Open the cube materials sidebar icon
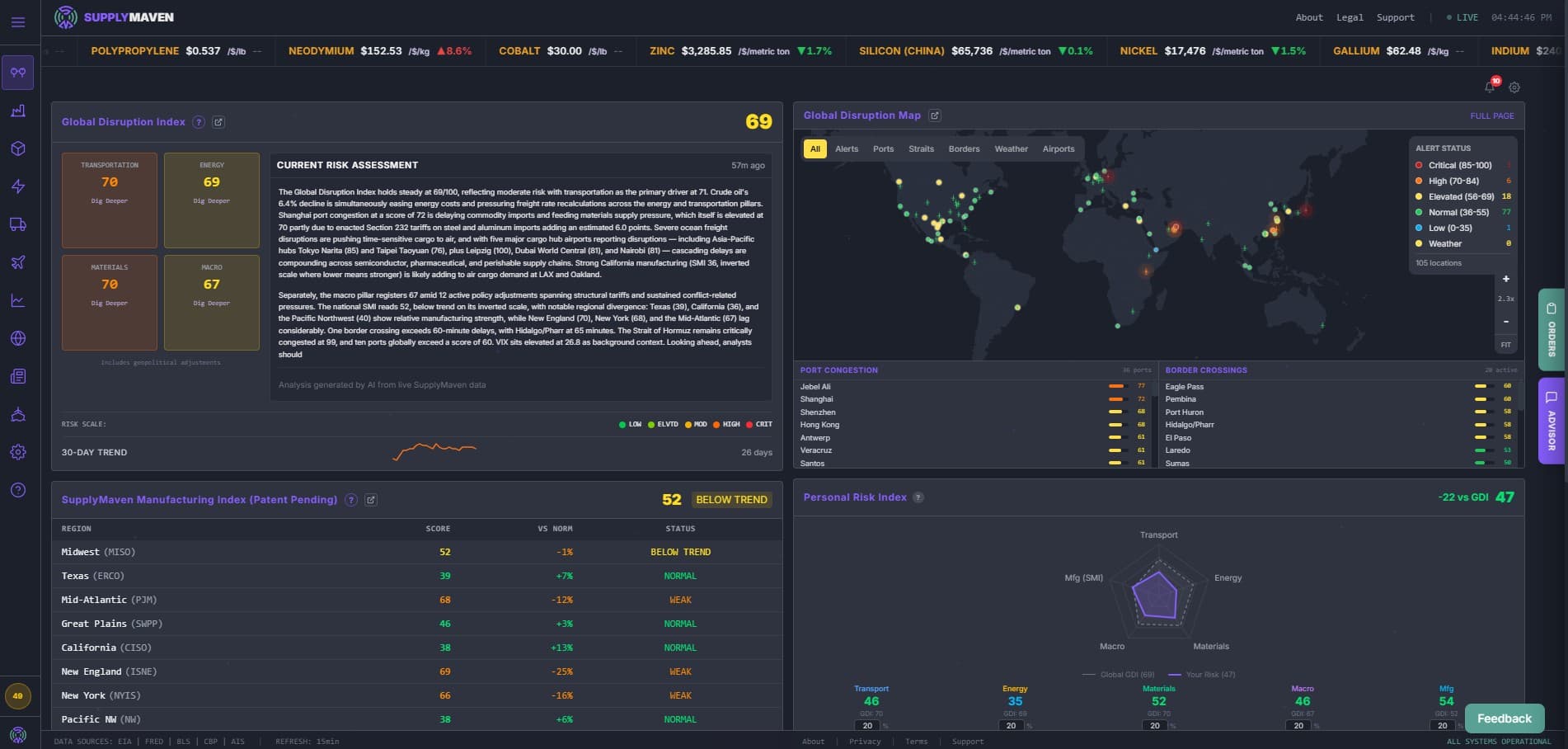 click(x=18, y=148)
